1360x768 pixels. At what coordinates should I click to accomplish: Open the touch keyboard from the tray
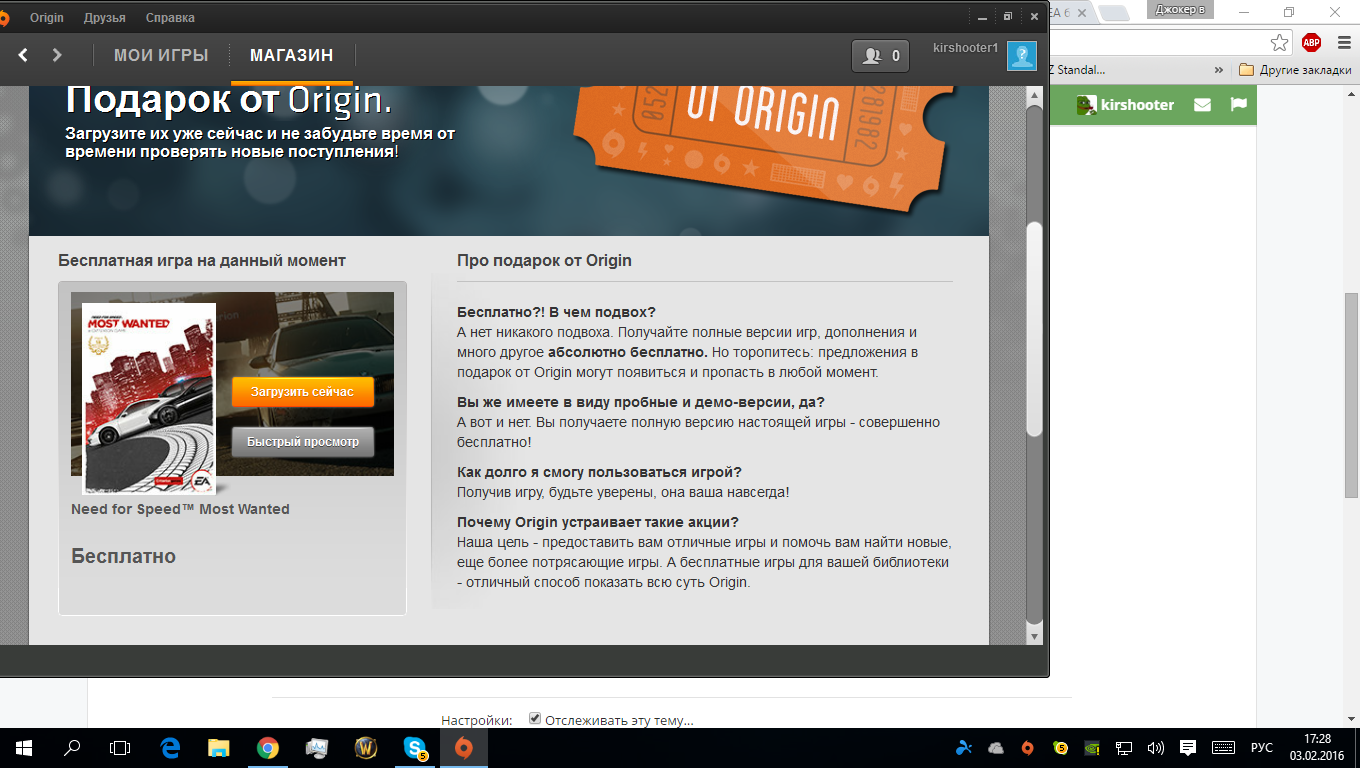tap(1223, 747)
